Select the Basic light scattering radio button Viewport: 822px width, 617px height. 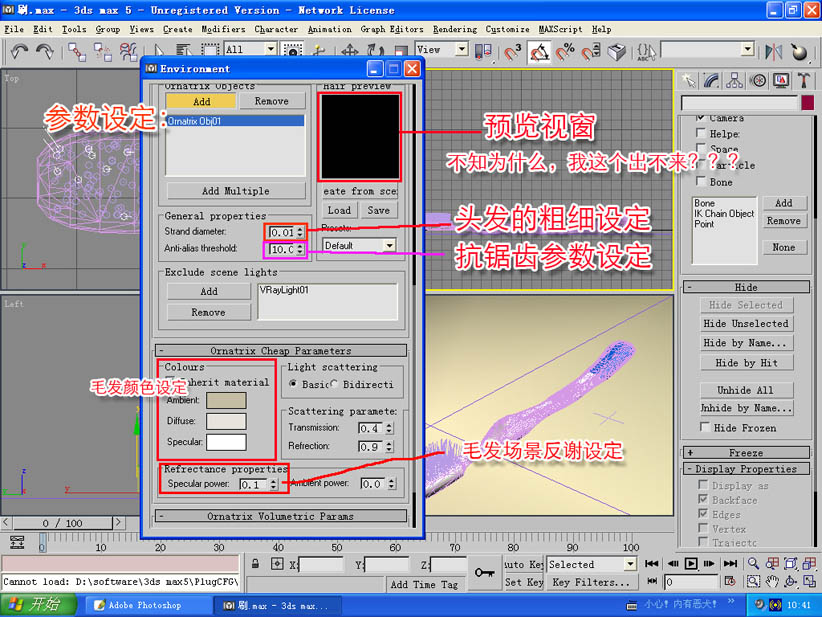[293, 384]
